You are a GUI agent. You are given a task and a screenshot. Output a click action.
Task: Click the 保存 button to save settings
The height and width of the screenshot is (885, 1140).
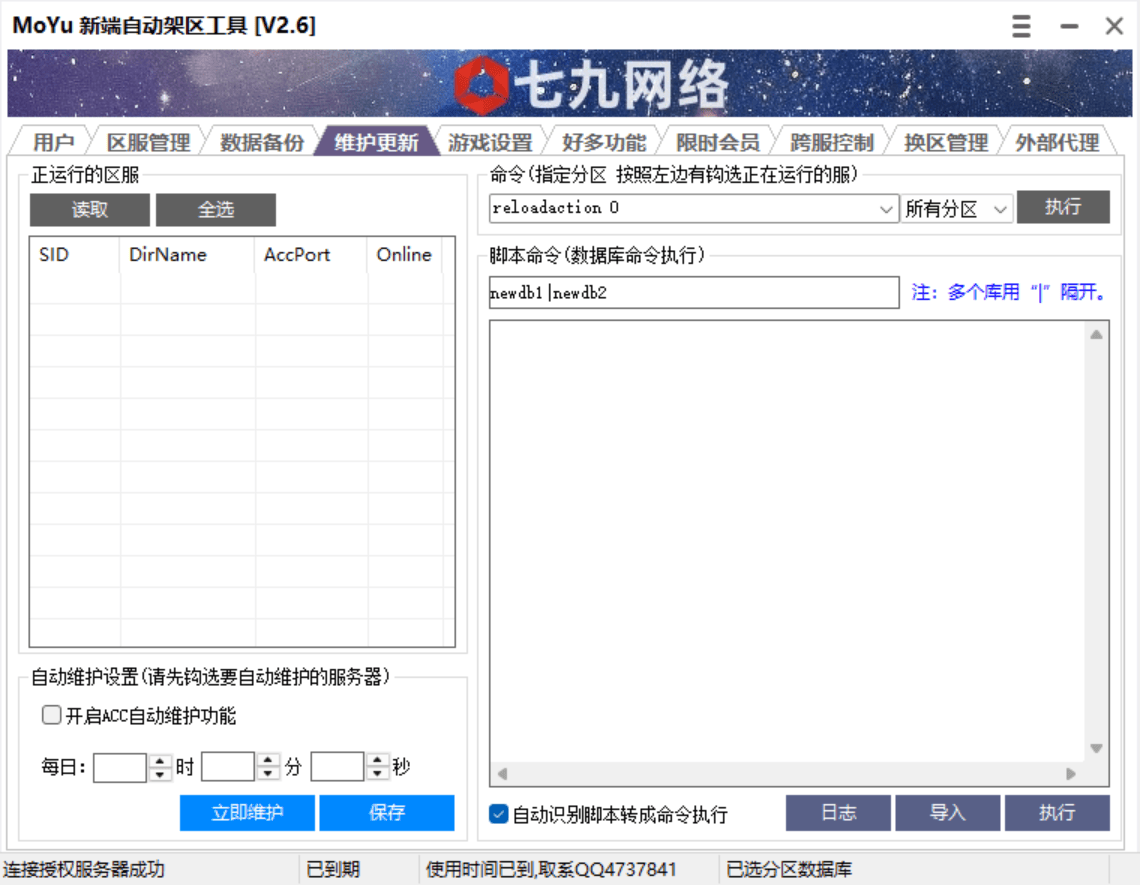(387, 812)
